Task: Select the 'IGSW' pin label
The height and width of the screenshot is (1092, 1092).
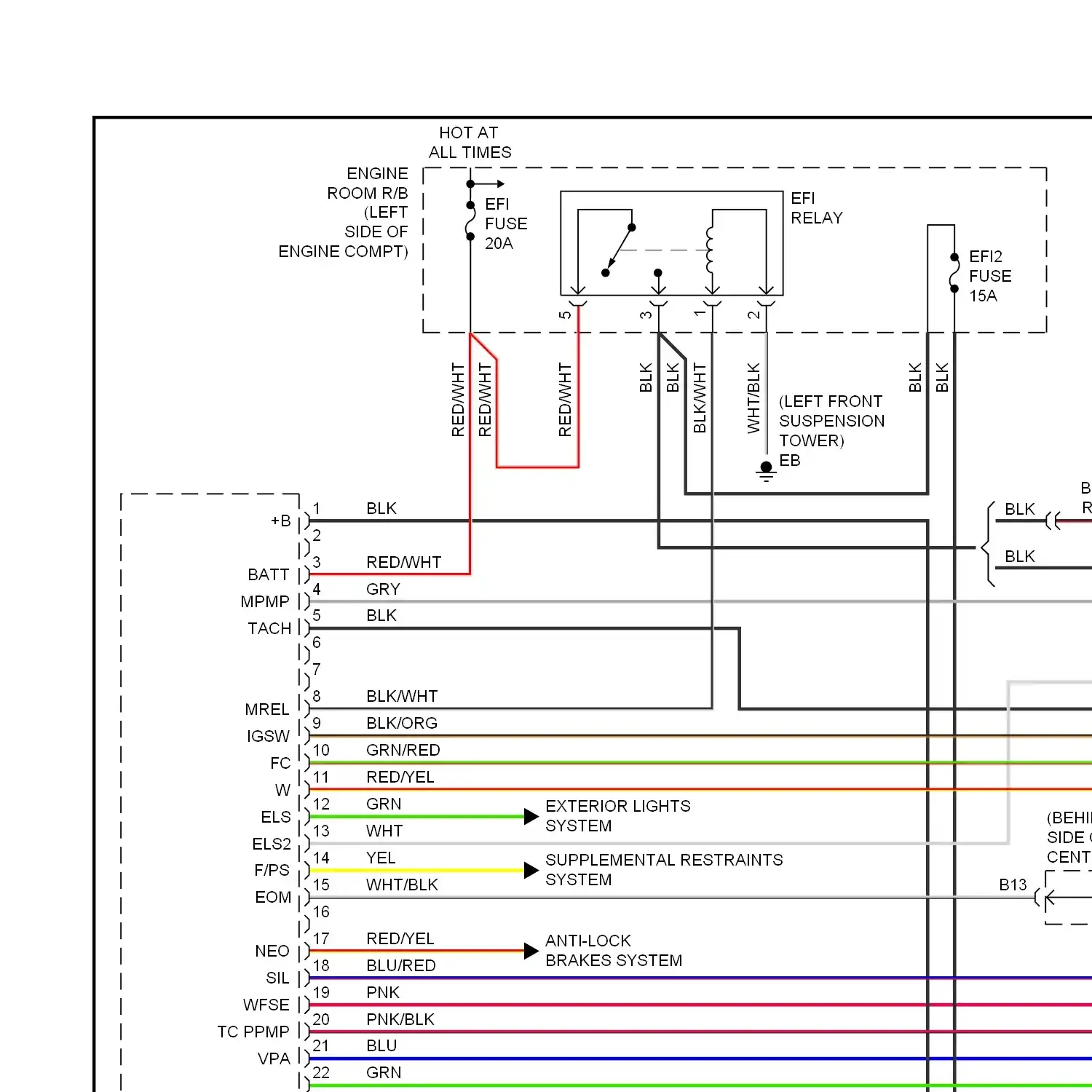Action: (268, 737)
